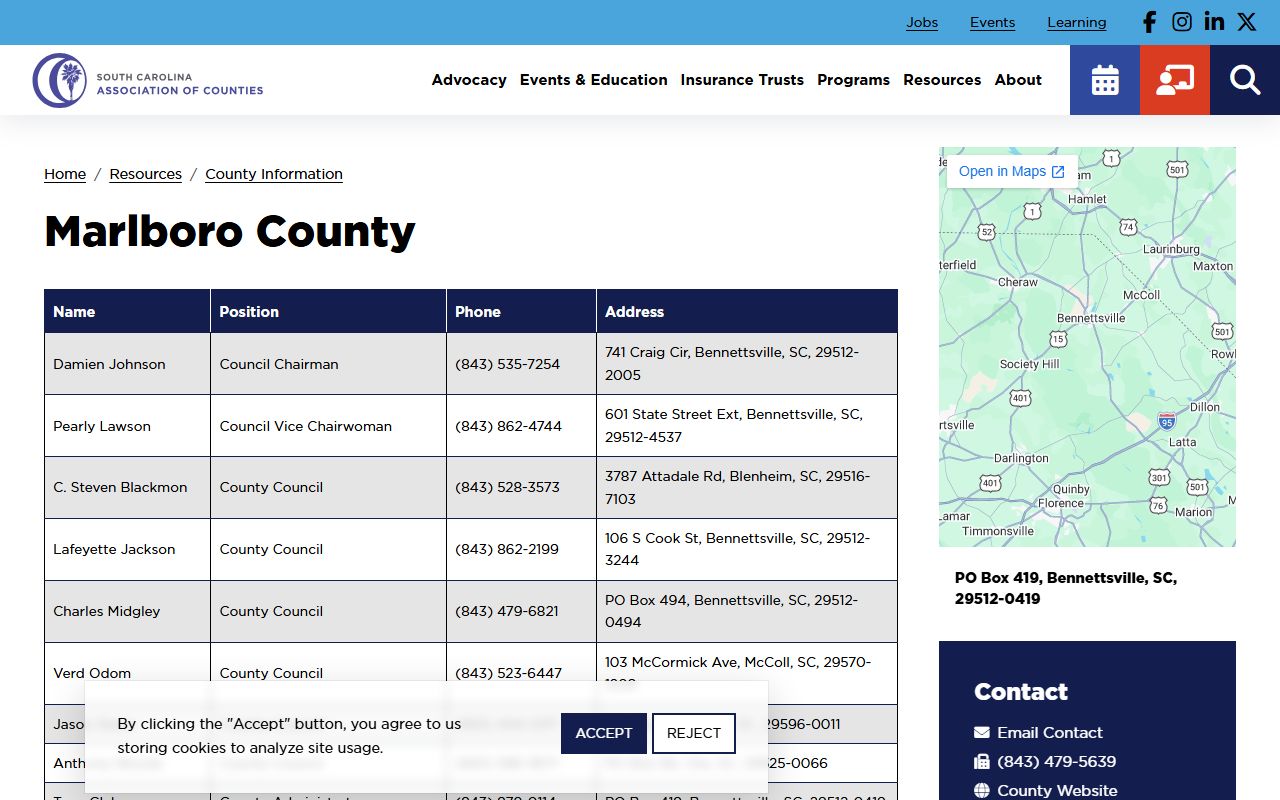Screen dimensions: 1280x800
Task: Decline cookies with REJECT button
Action: click(694, 733)
